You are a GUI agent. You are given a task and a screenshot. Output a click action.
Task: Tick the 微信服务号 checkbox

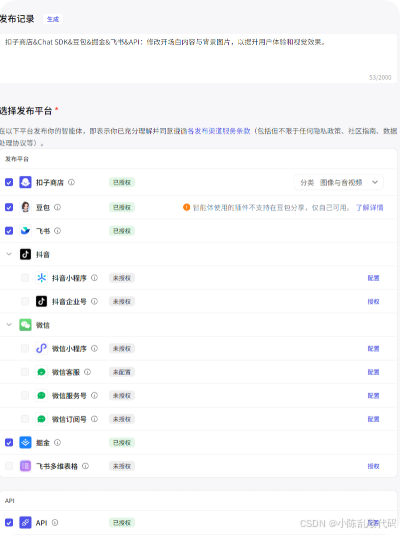point(25,395)
